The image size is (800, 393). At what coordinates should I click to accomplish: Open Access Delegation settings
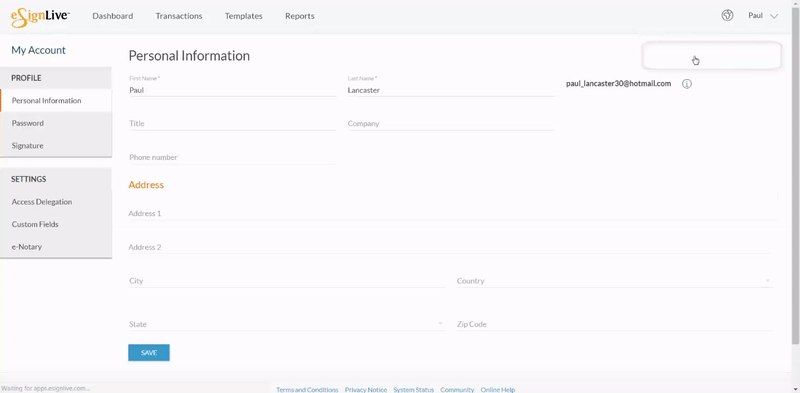(x=56, y=202)
